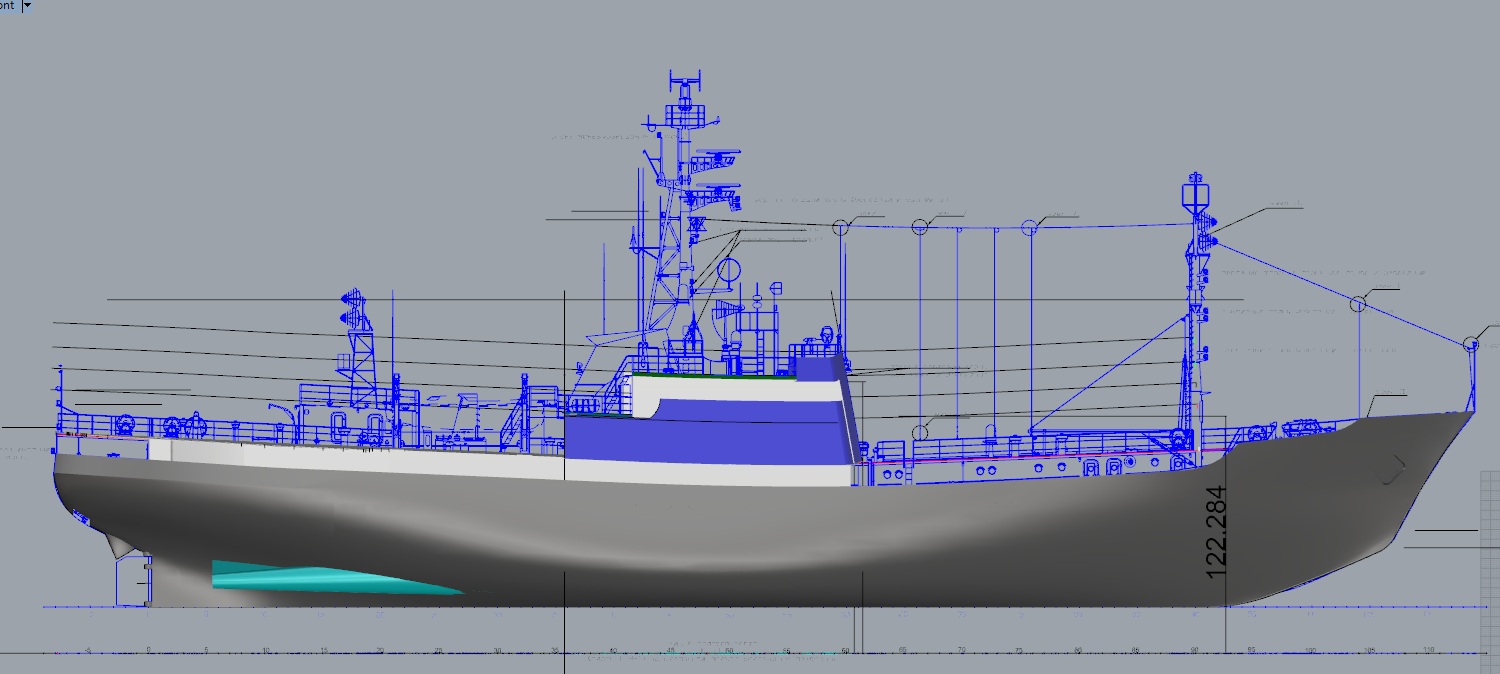Select the large circle beside main mast
Viewport: 1500px width, 674px height.
click(x=728, y=269)
